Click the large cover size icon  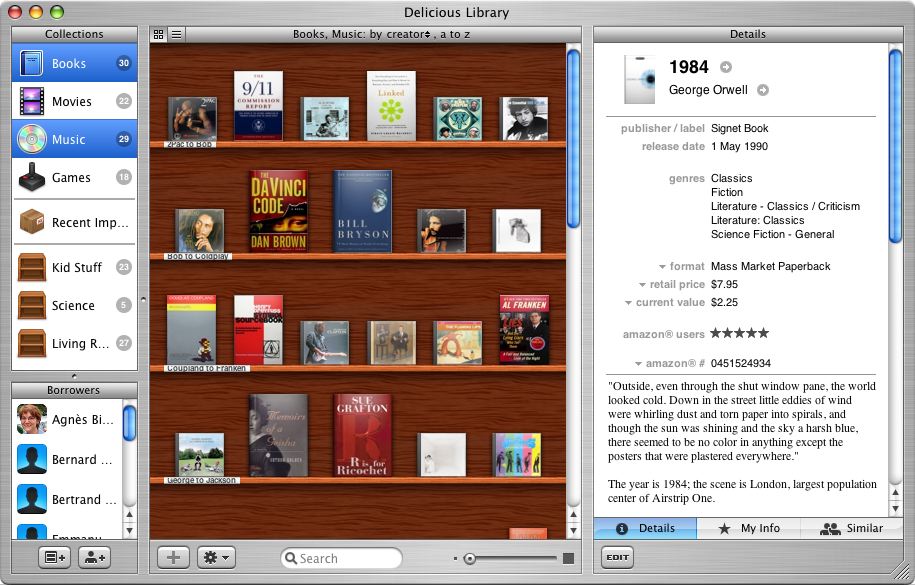coord(568,559)
